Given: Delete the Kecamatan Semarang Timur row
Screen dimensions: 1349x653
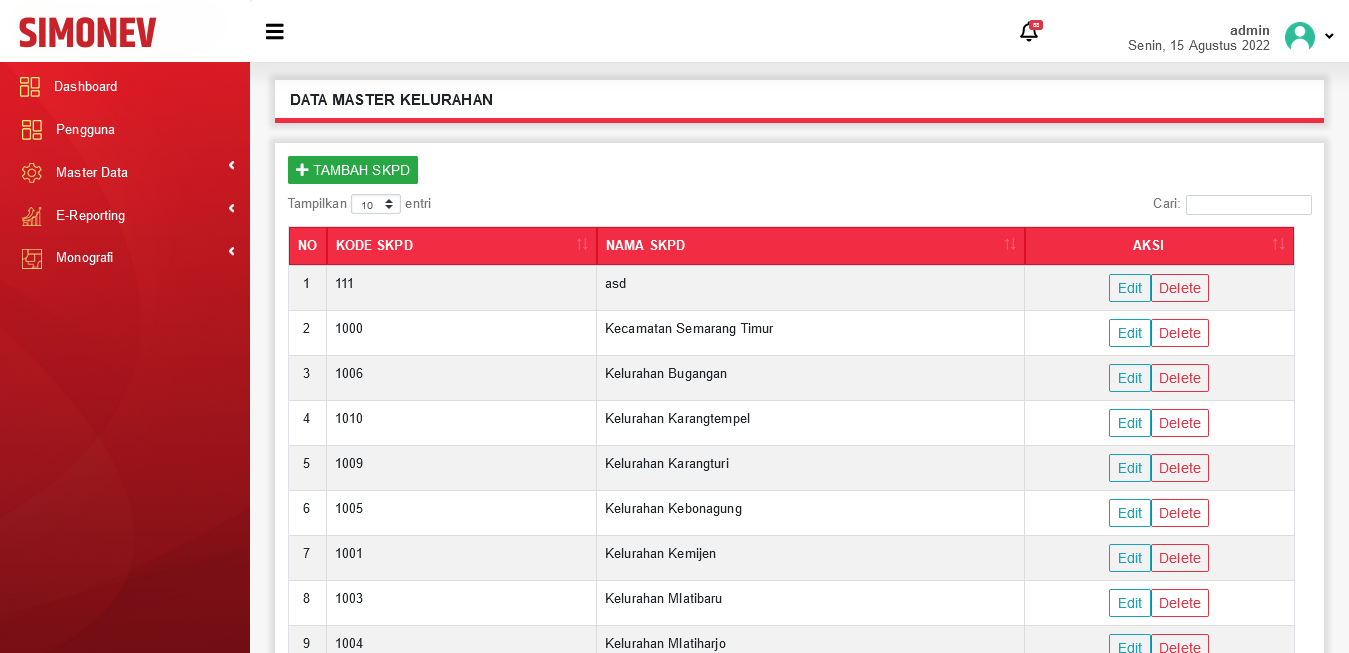Looking at the screenshot, I should pos(1179,333).
